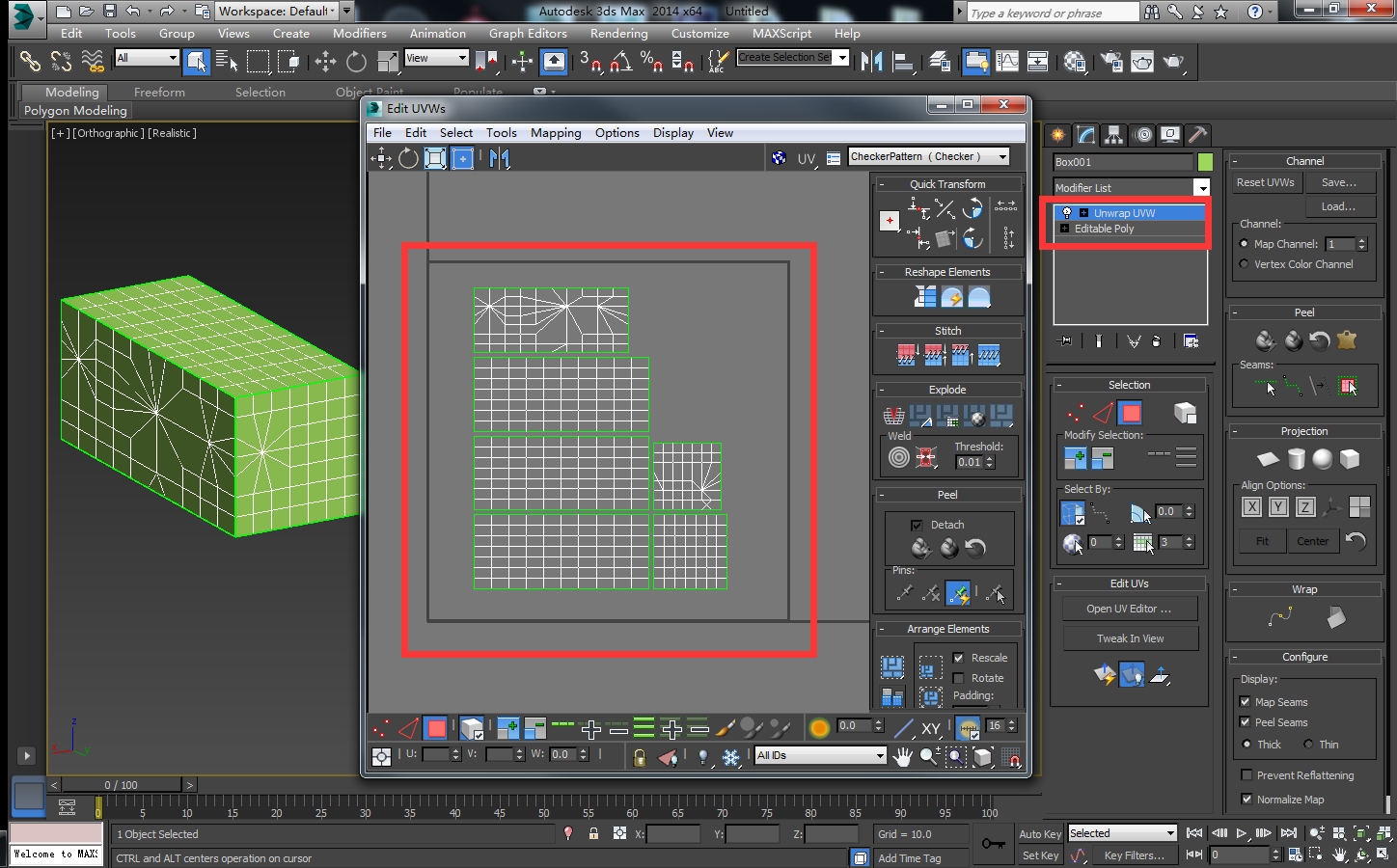Click Straighten Selection in Reshape Elements

coord(924,297)
